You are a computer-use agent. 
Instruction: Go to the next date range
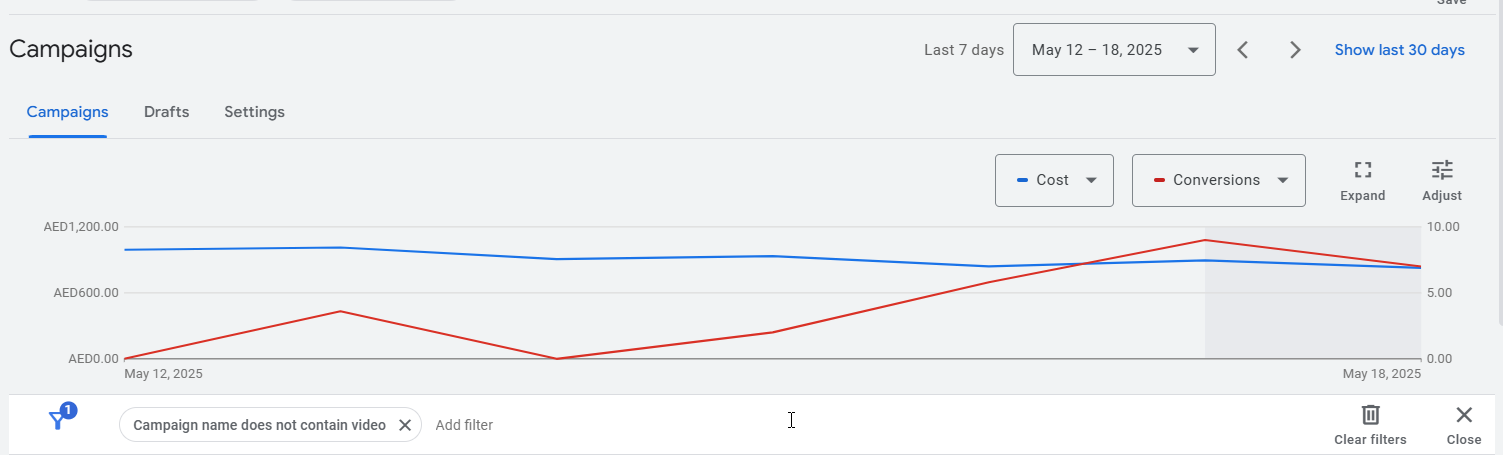[1295, 50]
